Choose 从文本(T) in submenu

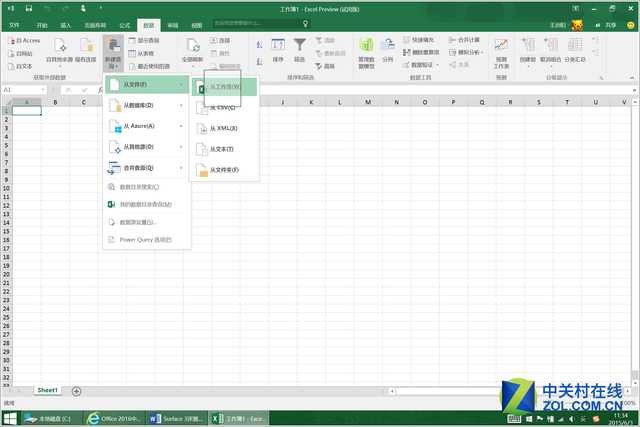224,149
